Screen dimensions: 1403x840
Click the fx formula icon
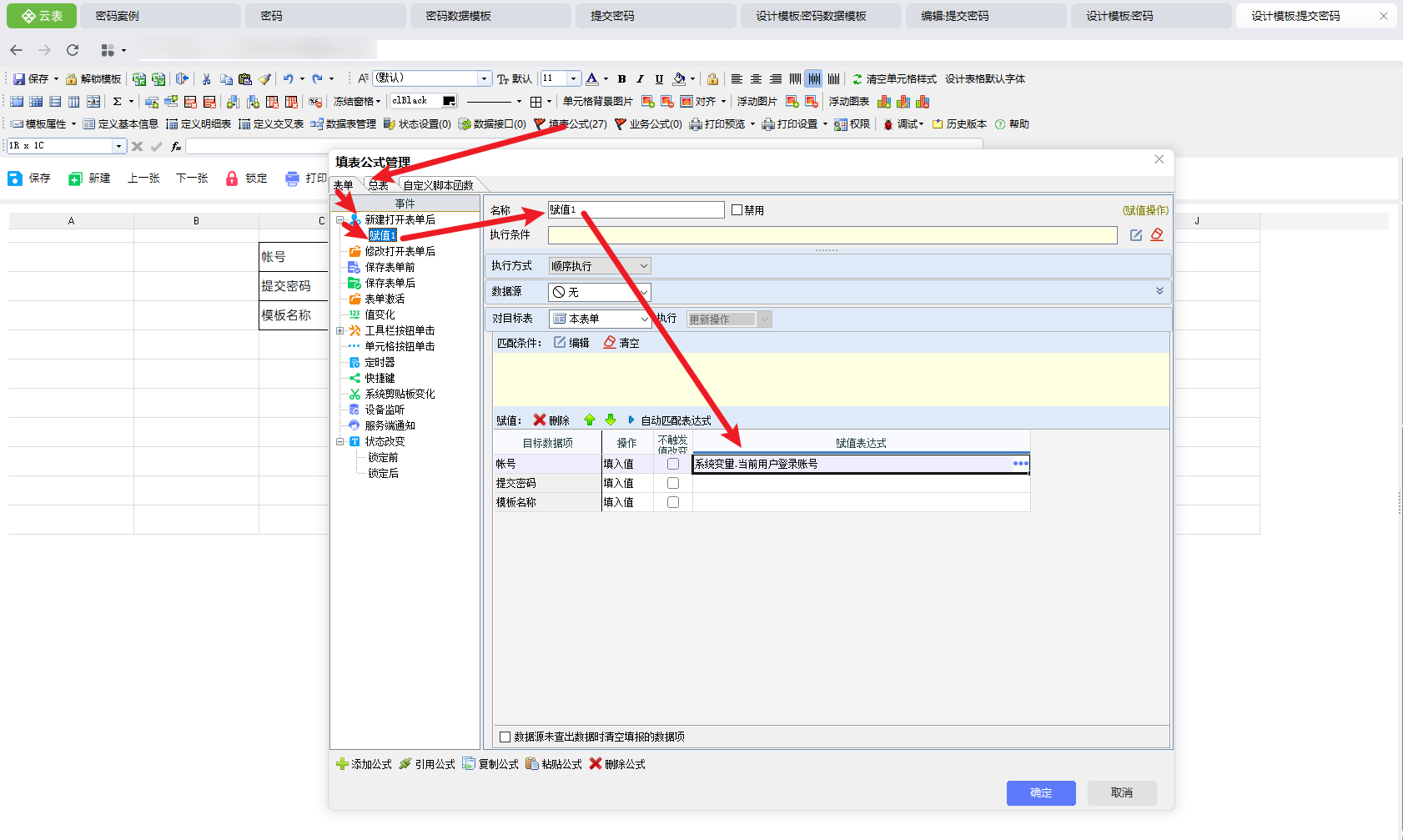(x=176, y=146)
